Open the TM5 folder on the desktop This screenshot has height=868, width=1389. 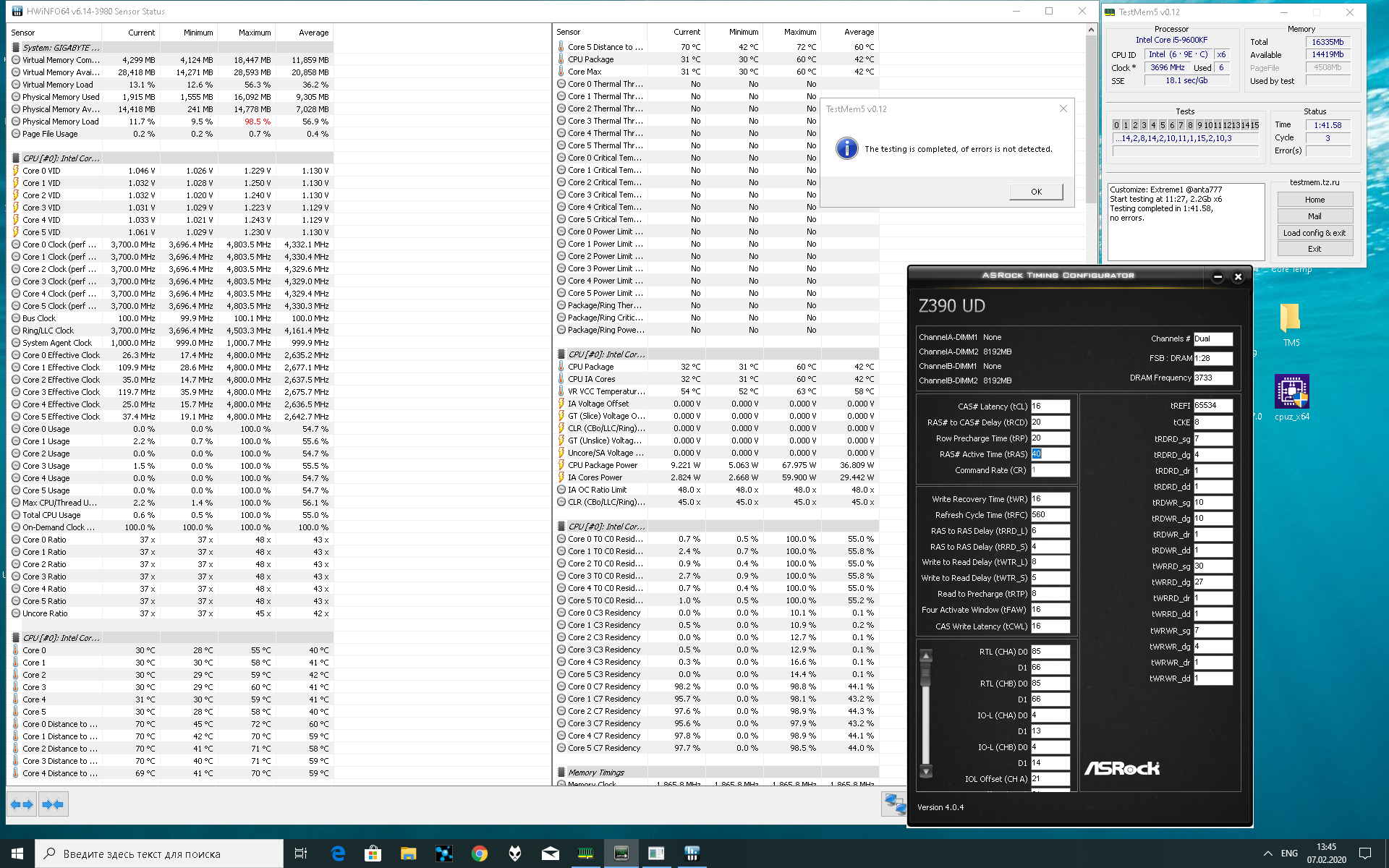(x=1290, y=319)
